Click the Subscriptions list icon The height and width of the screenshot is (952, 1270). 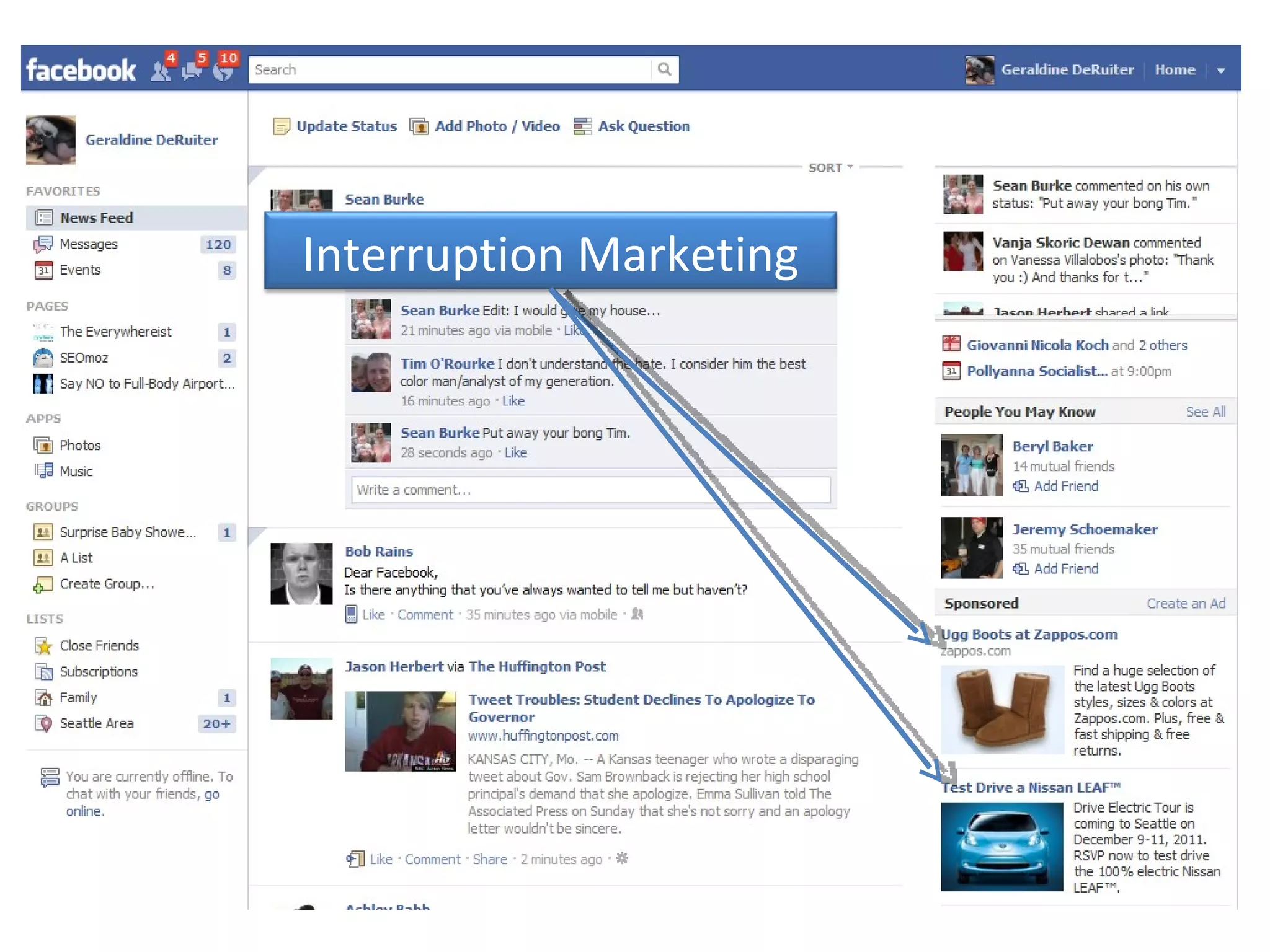pos(43,672)
